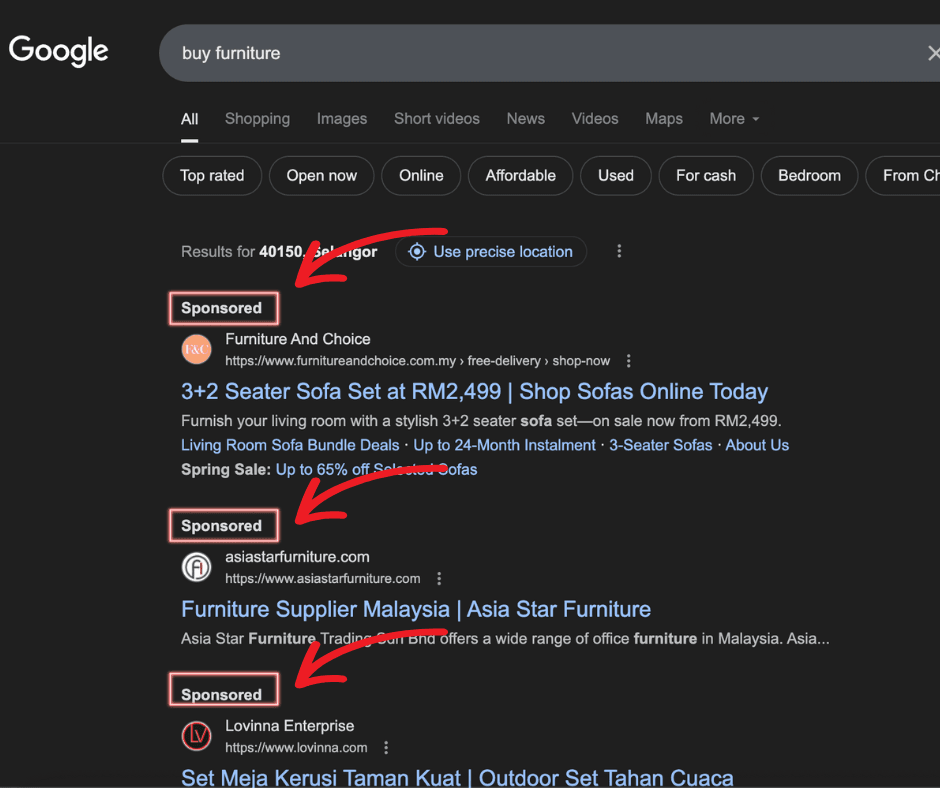
Task: Click the Lovinna Enterprise logo icon
Action: (197, 736)
